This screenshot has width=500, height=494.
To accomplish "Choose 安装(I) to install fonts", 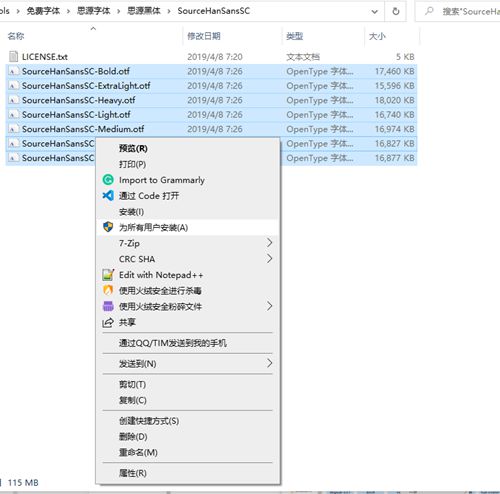I will click(x=187, y=212).
